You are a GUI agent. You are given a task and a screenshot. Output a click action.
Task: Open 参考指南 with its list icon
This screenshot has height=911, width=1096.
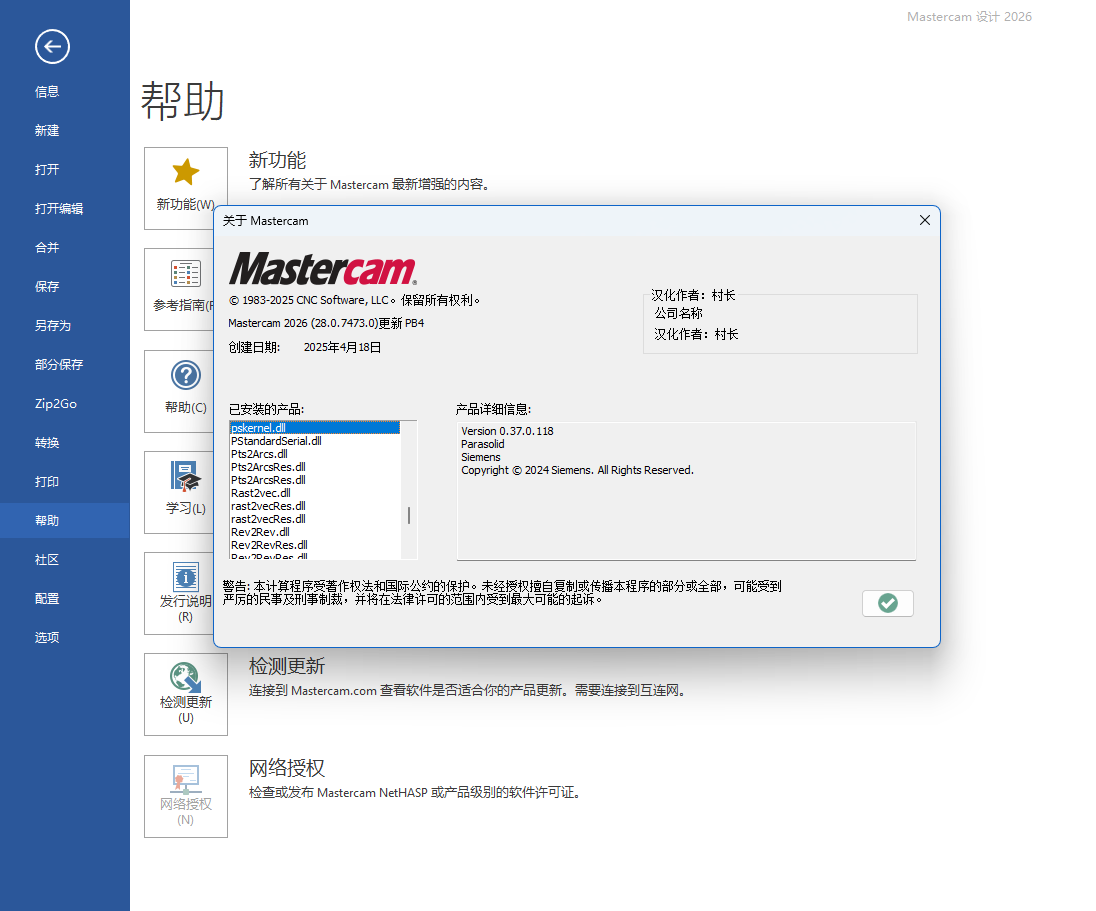point(185,273)
